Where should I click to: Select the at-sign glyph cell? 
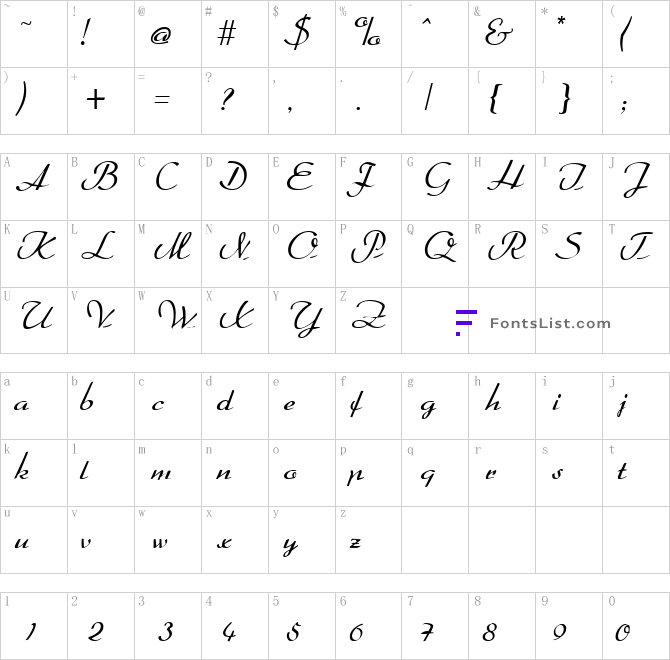point(168,34)
